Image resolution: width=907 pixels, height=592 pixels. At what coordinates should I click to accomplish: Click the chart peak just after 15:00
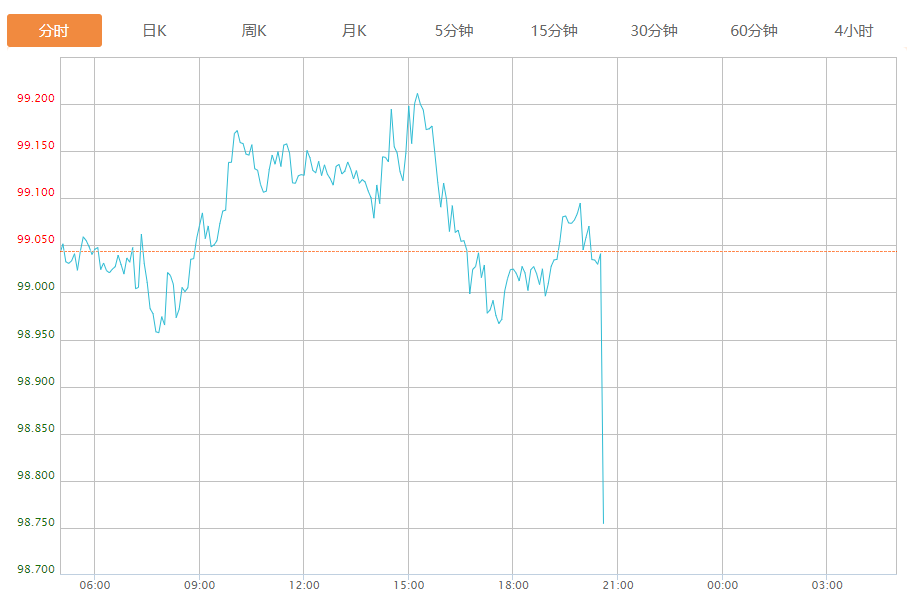[417, 94]
